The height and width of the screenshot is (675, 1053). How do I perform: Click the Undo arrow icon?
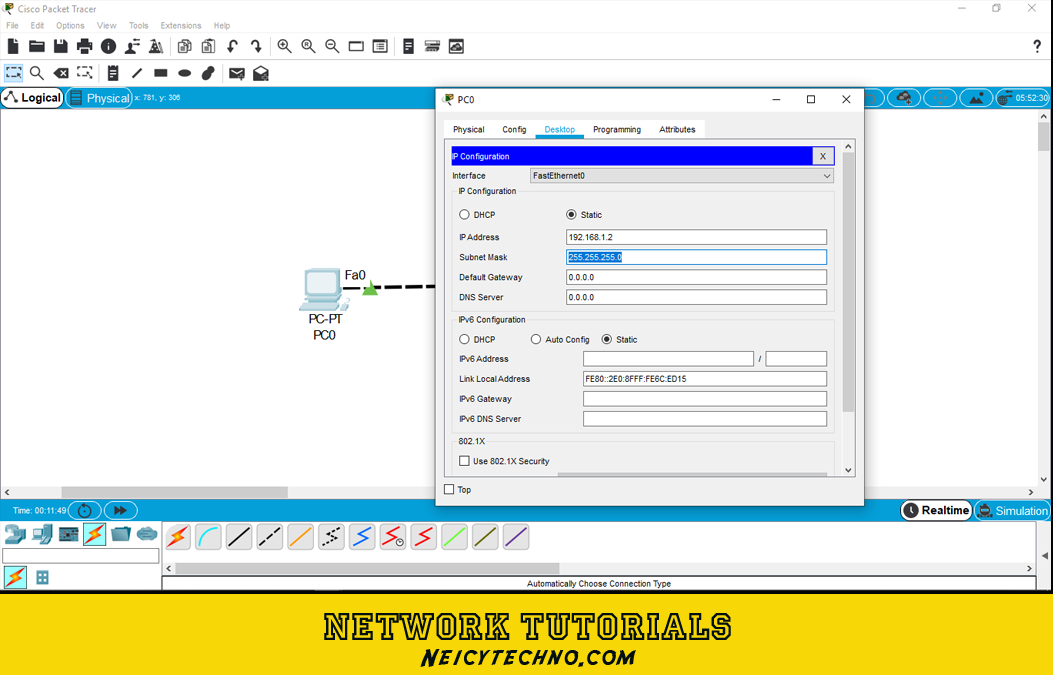tap(232, 46)
